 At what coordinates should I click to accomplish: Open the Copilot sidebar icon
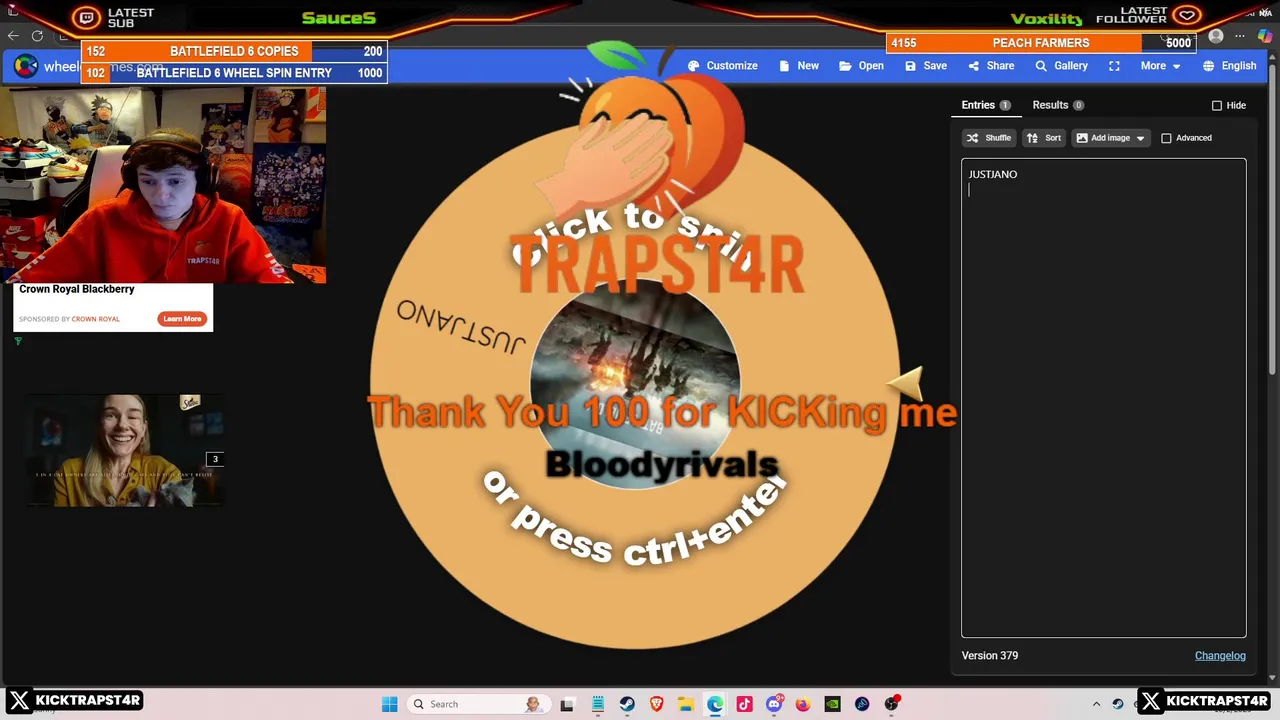[x=1264, y=36]
